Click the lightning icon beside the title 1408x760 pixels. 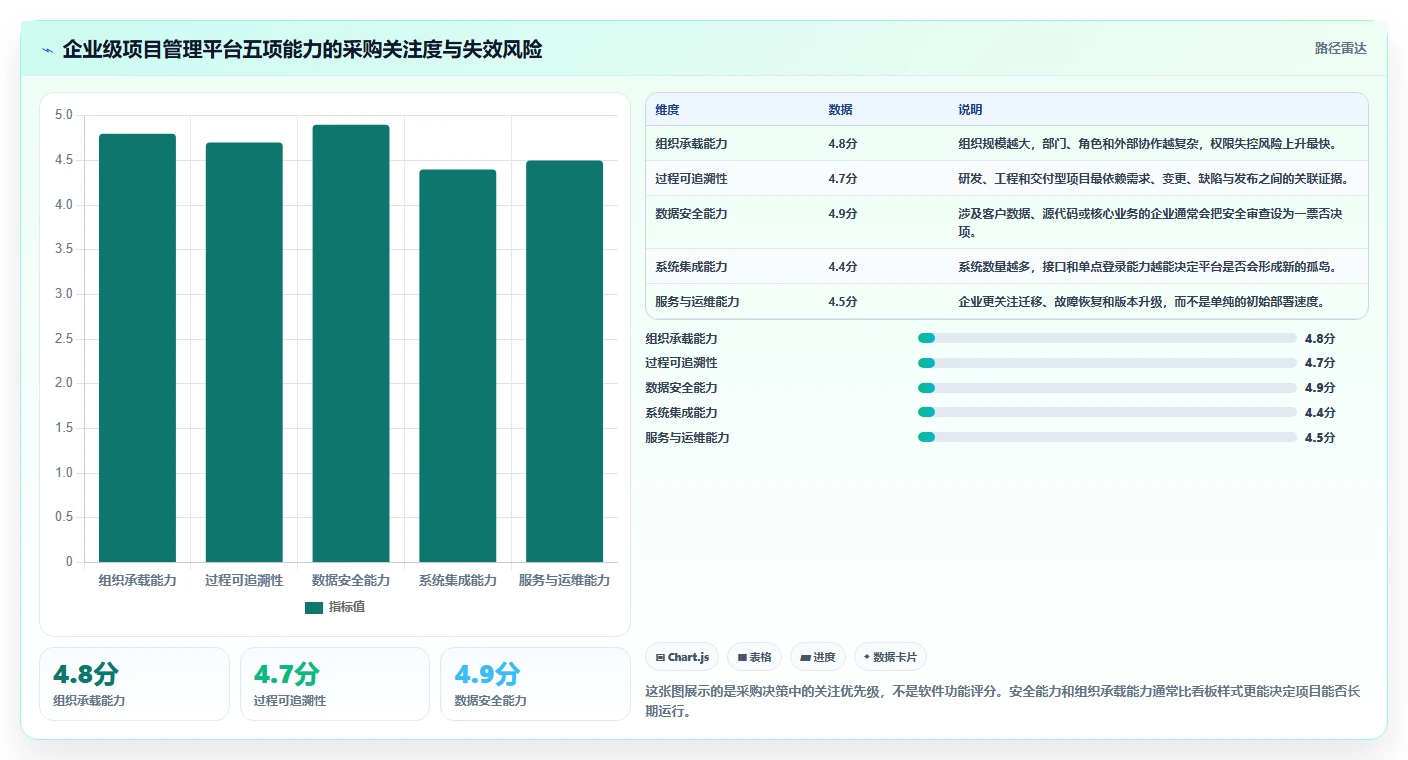(x=48, y=50)
